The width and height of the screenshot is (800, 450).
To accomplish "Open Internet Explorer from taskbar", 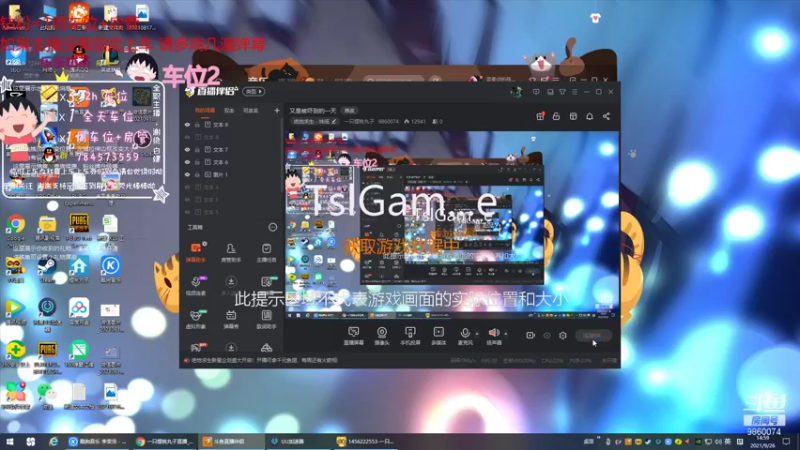I will (53, 441).
